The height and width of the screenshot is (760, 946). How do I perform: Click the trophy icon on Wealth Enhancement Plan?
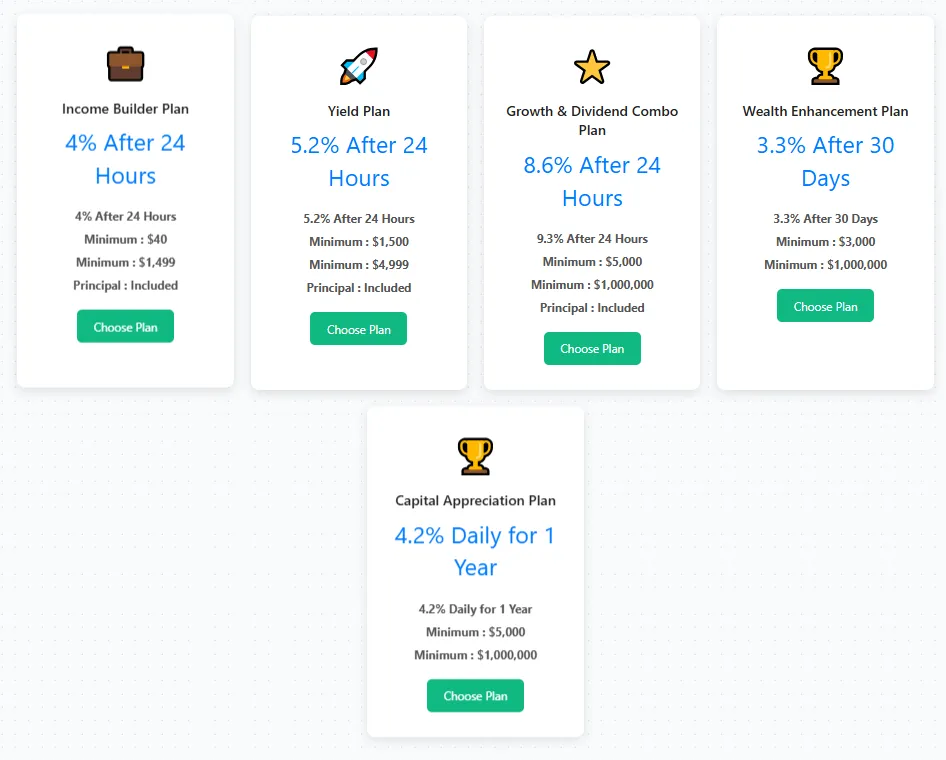825,66
